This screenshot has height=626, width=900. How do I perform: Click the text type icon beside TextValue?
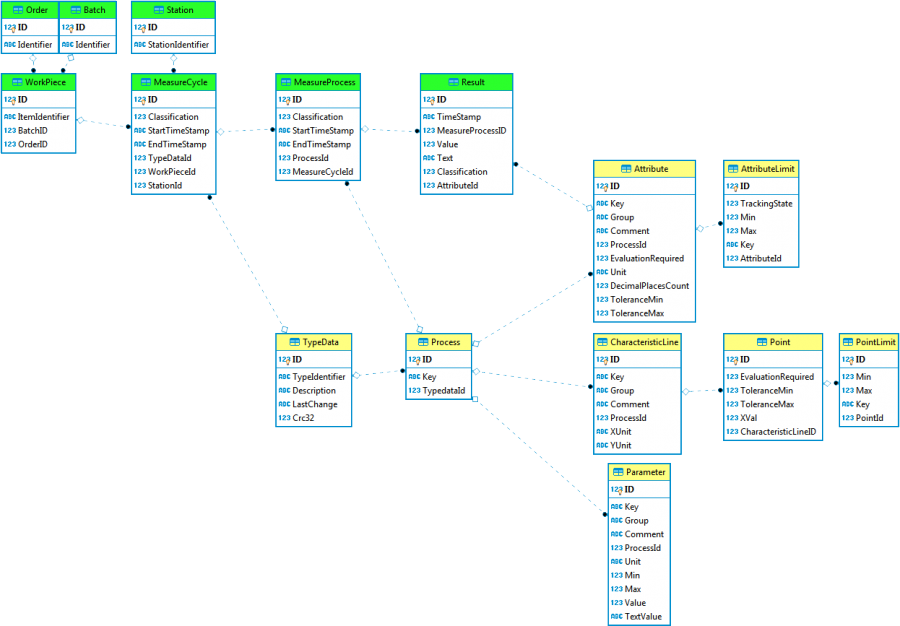(x=616, y=617)
